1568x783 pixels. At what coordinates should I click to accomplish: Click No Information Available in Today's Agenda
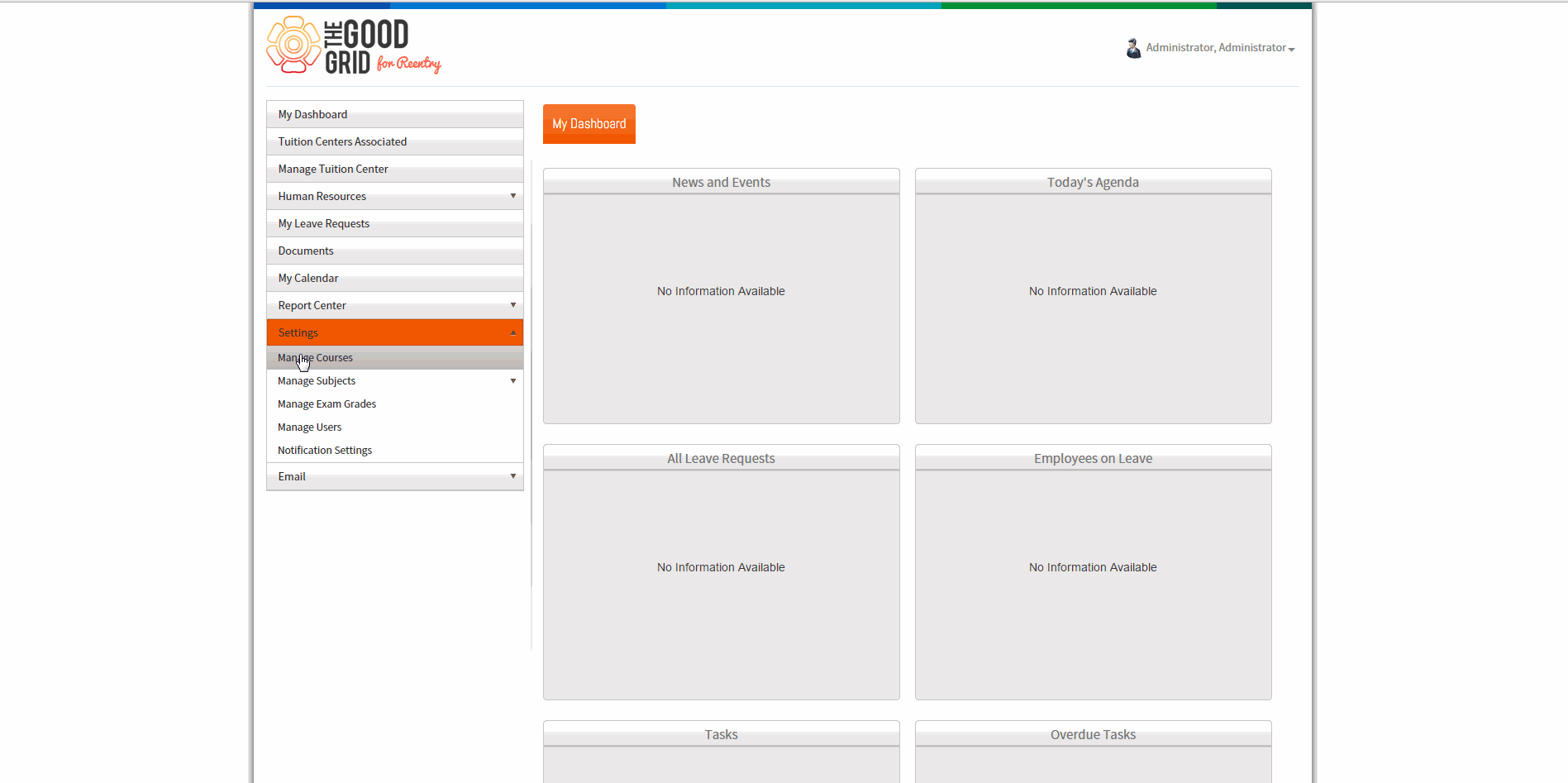click(1093, 291)
